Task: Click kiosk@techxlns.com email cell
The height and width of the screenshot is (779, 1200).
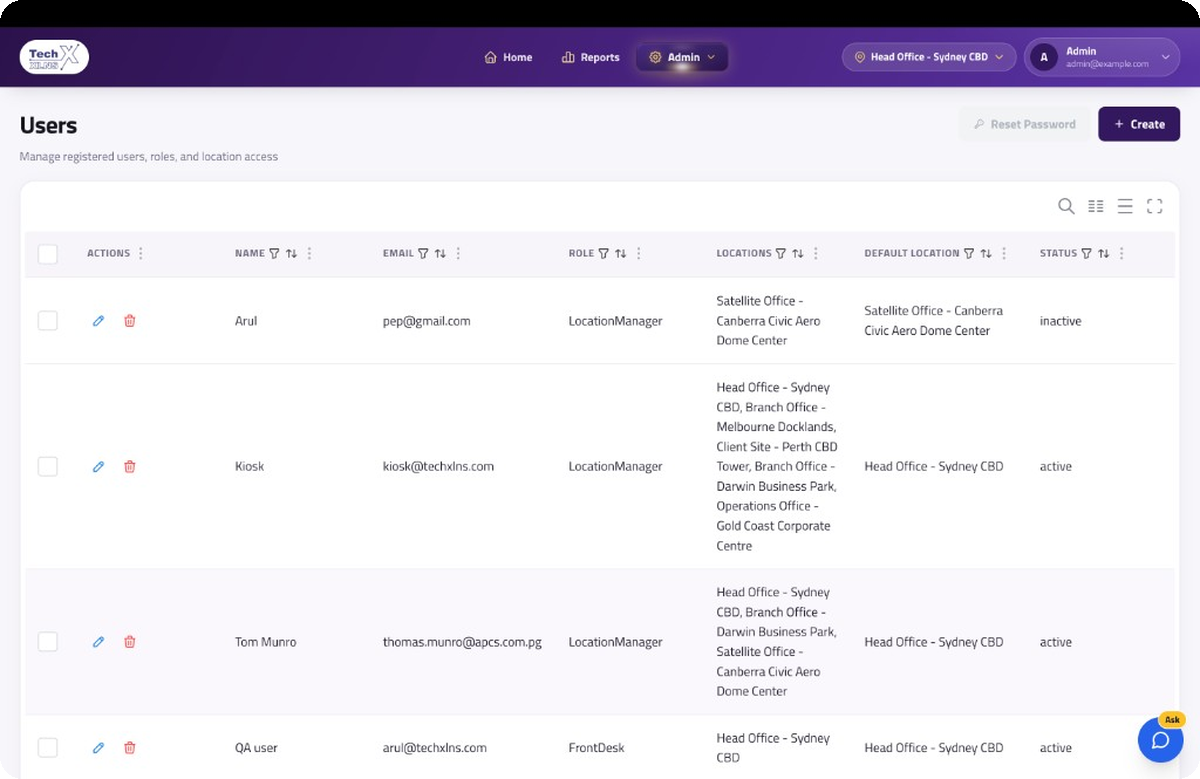Action: 438,466
